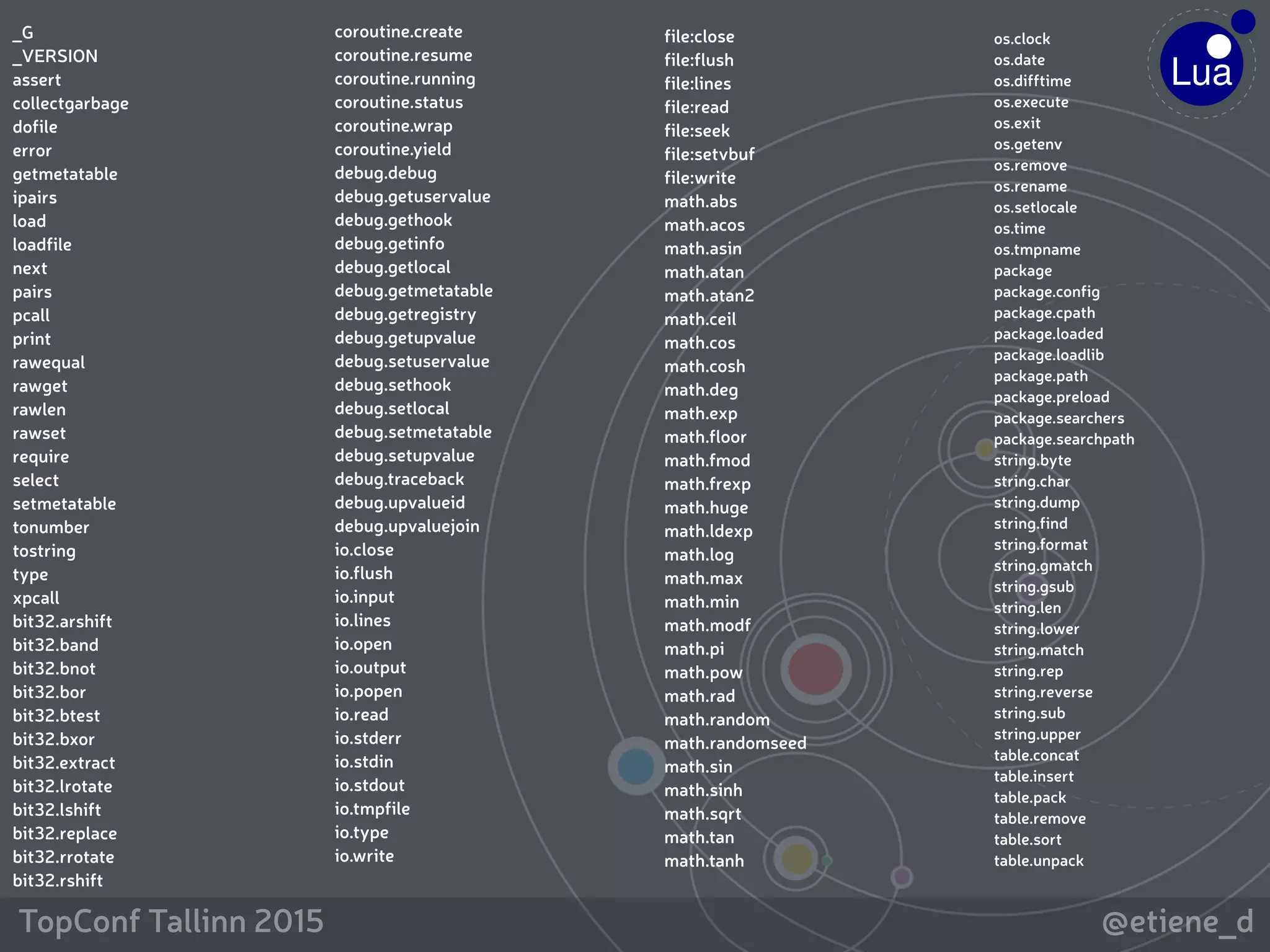Select 'table.remove'

pyautogui.click(x=1040, y=819)
